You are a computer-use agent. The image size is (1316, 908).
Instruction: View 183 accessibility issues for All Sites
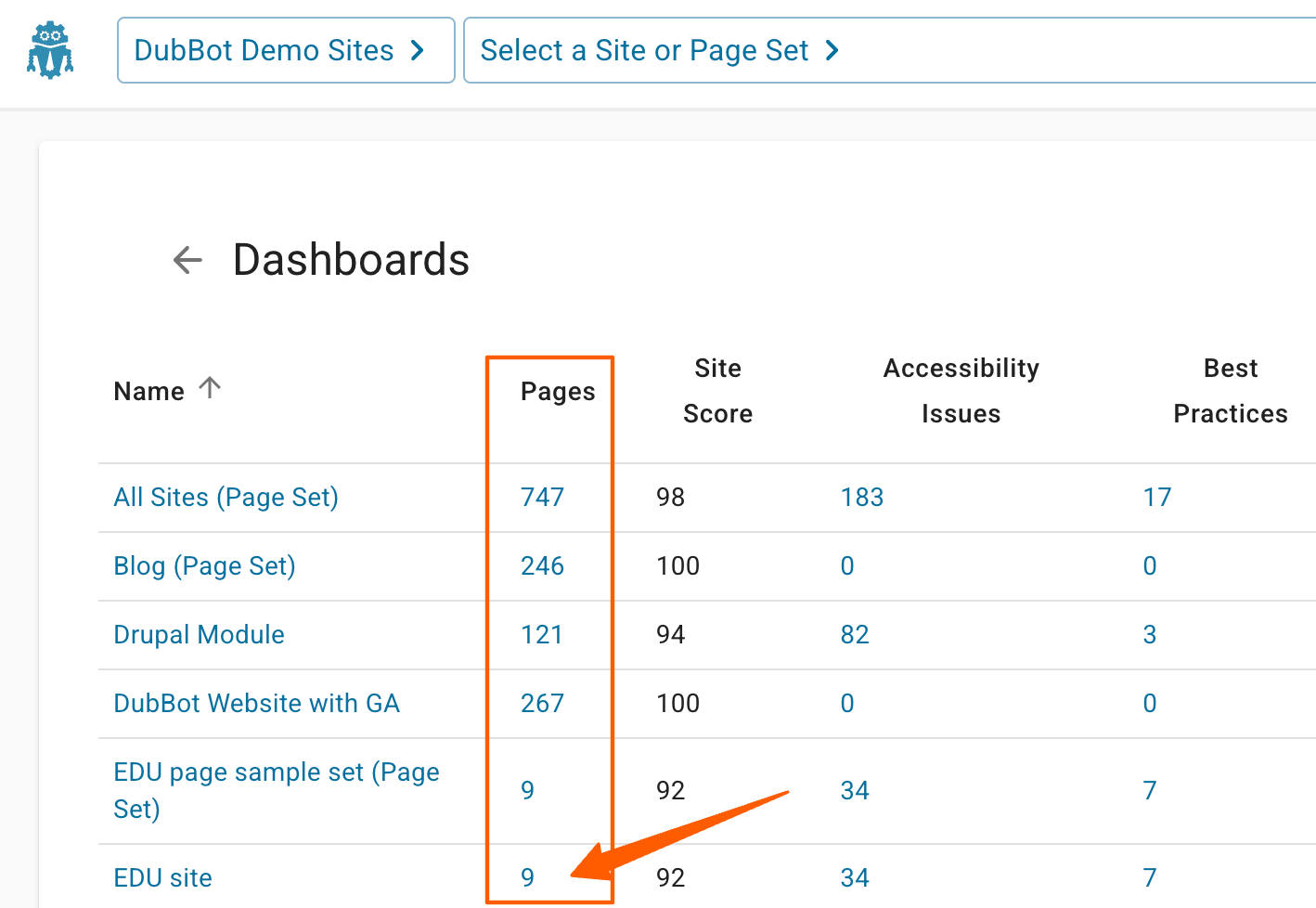pos(861,497)
